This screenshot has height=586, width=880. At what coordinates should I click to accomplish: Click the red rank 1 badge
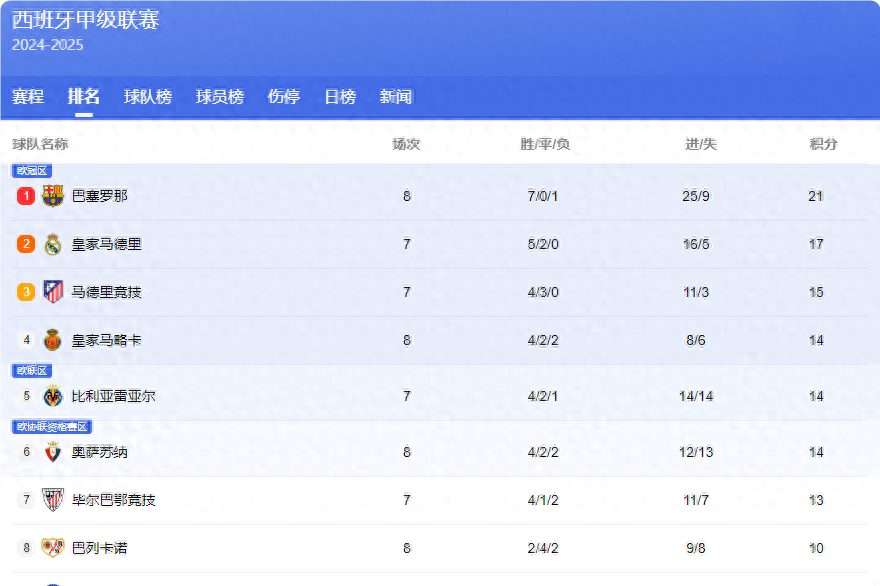(26, 196)
